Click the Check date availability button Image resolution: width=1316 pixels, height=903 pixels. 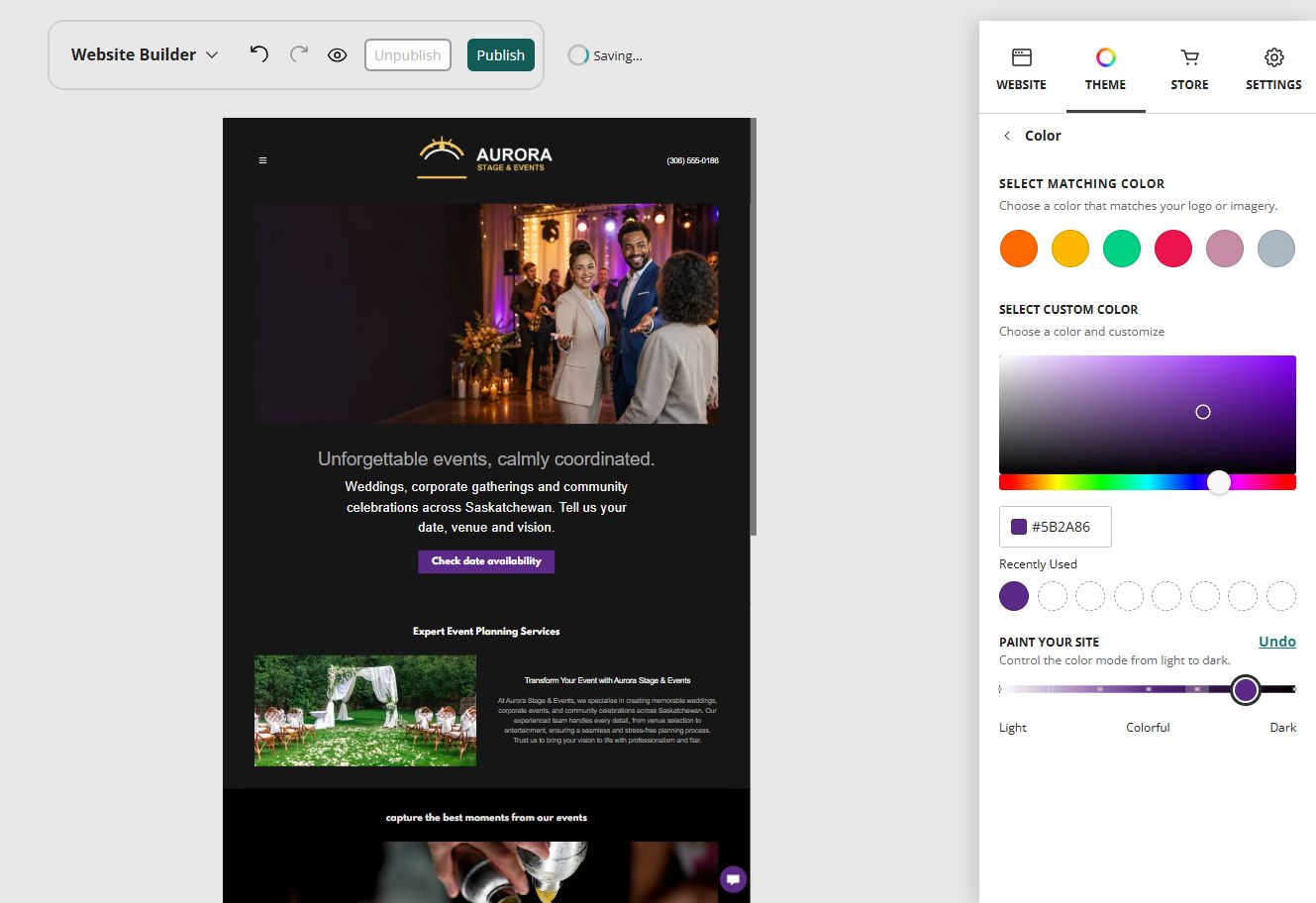pos(486,561)
